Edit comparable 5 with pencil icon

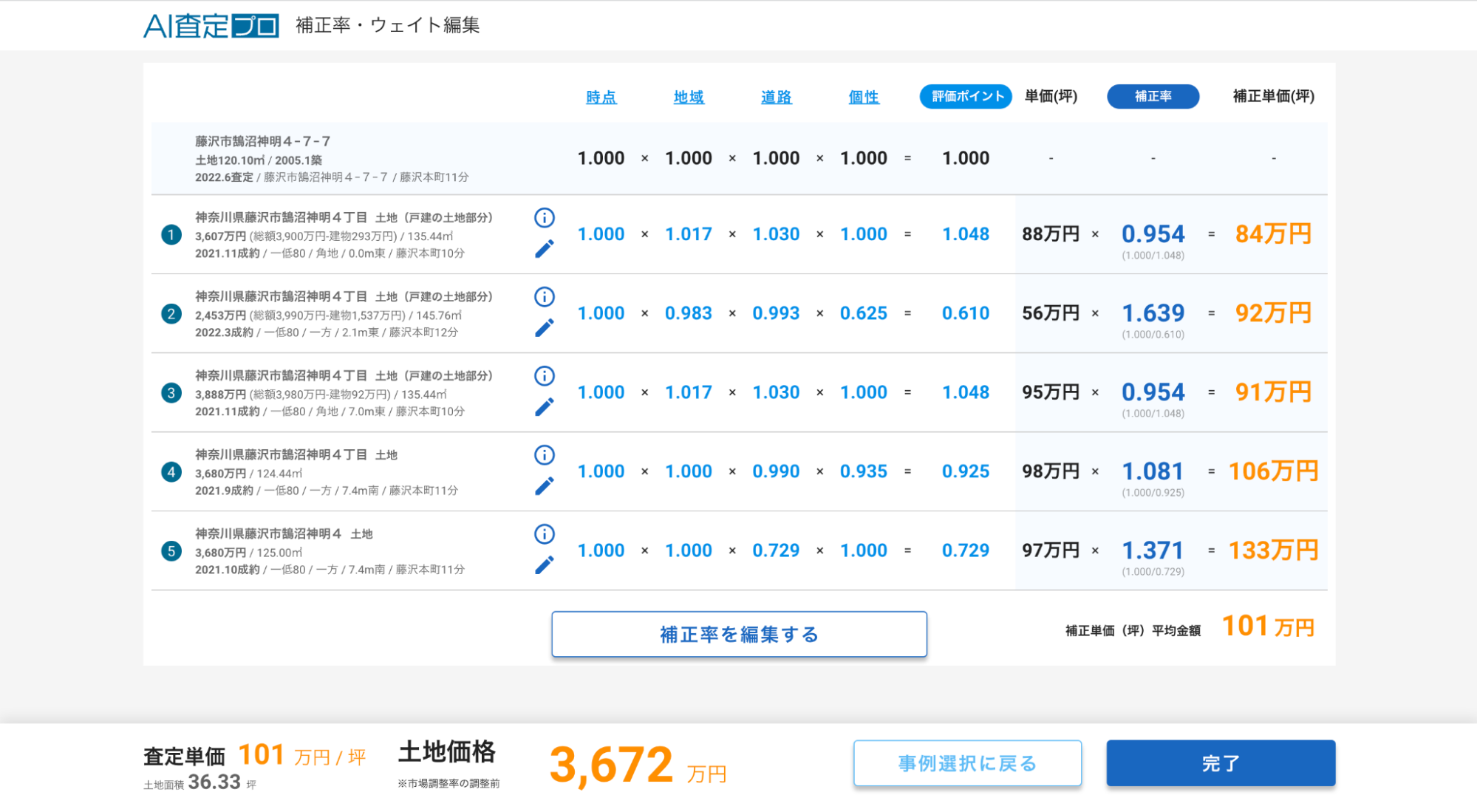coord(545,565)
